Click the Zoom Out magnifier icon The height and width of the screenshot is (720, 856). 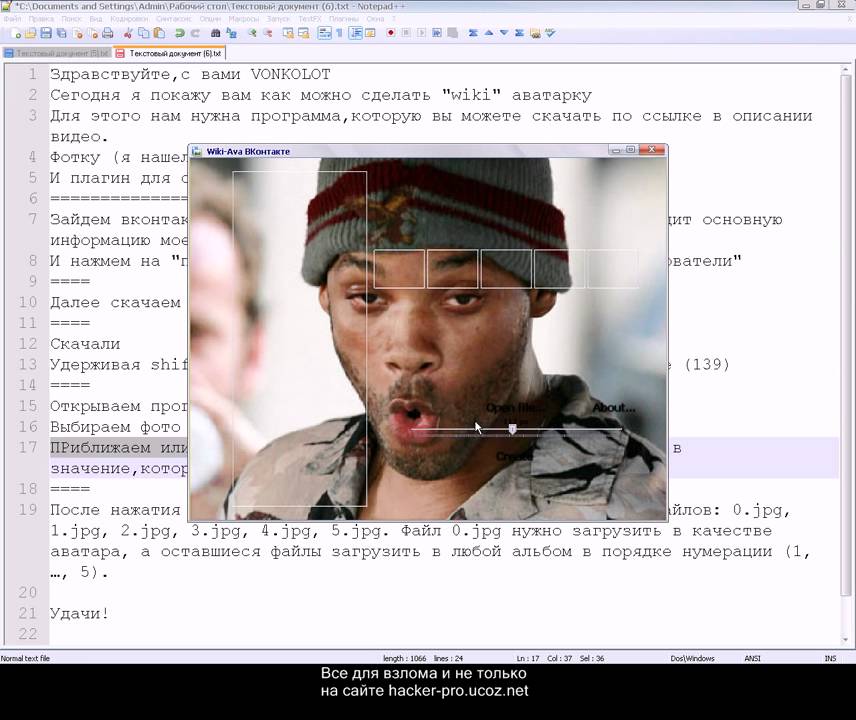pos(268,33)
